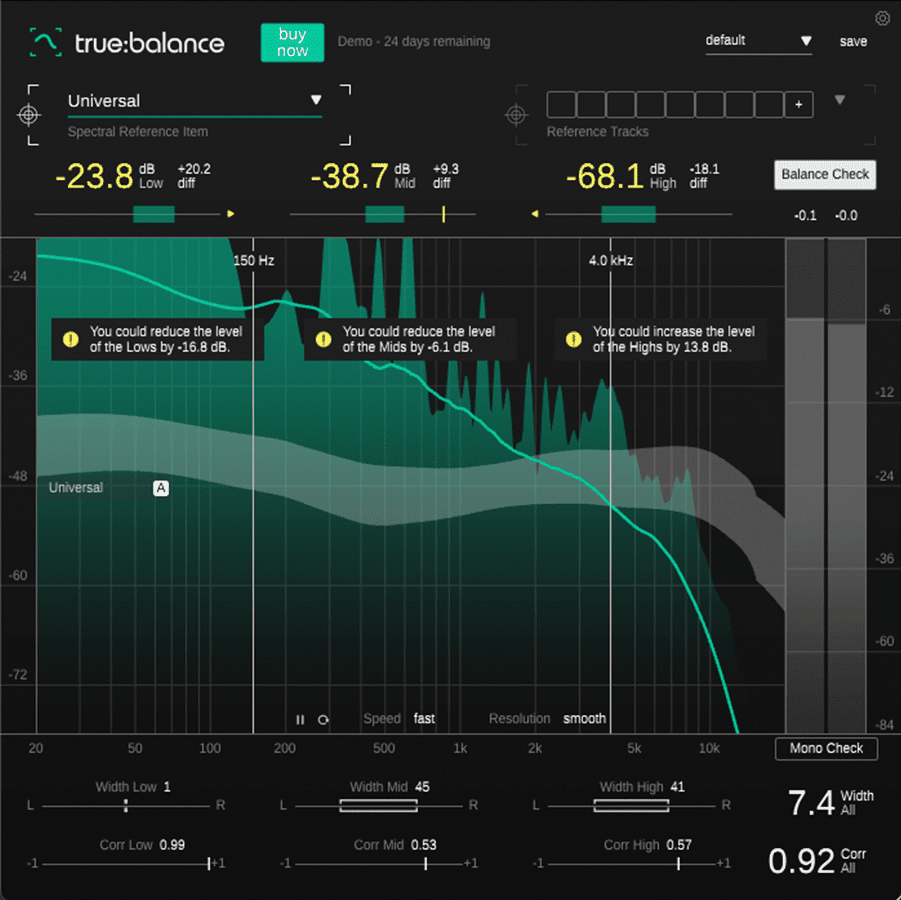The width and height of the screenshot is (901, 900).
Task: Click the warning icon for Highs hint
Action: (573, 339)
